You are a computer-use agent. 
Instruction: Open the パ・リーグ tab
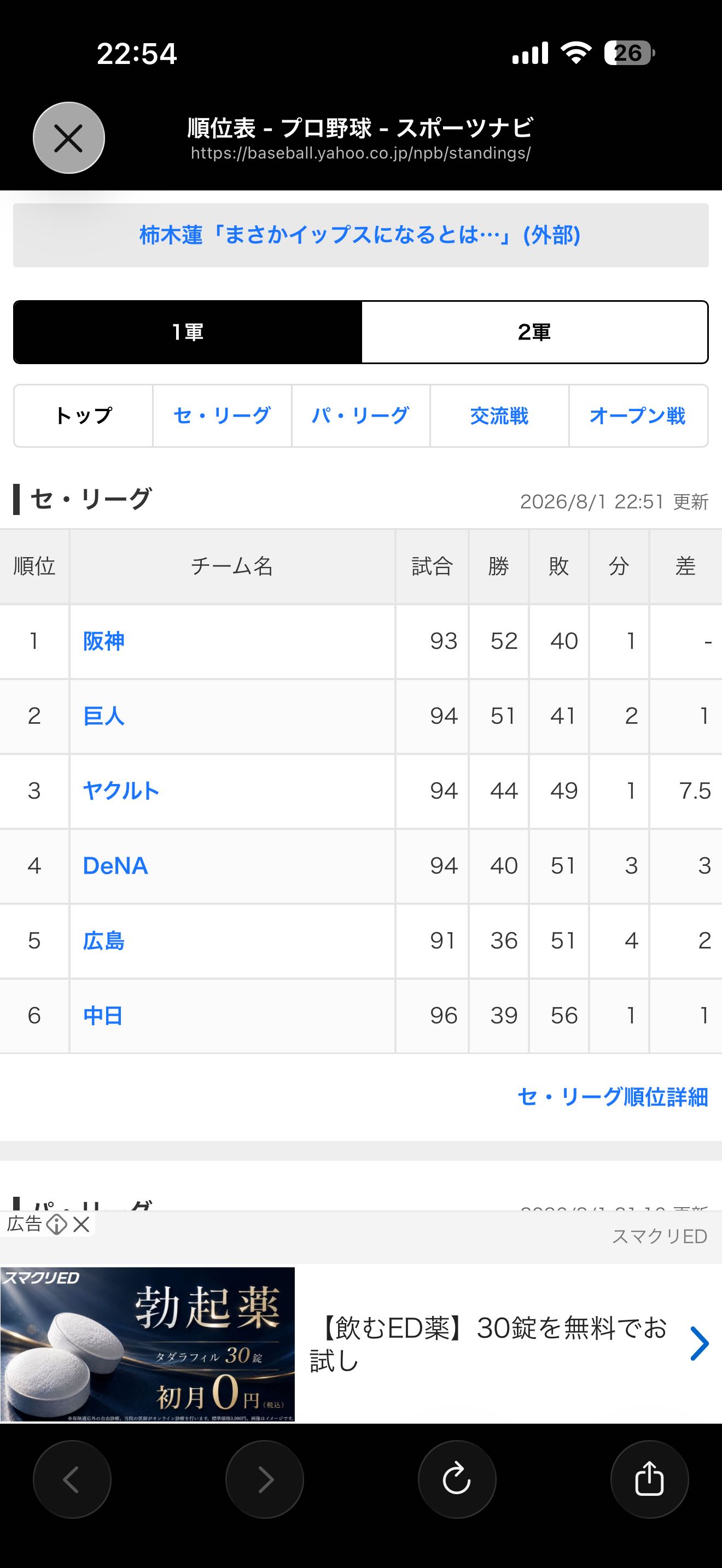coord(361,416)
